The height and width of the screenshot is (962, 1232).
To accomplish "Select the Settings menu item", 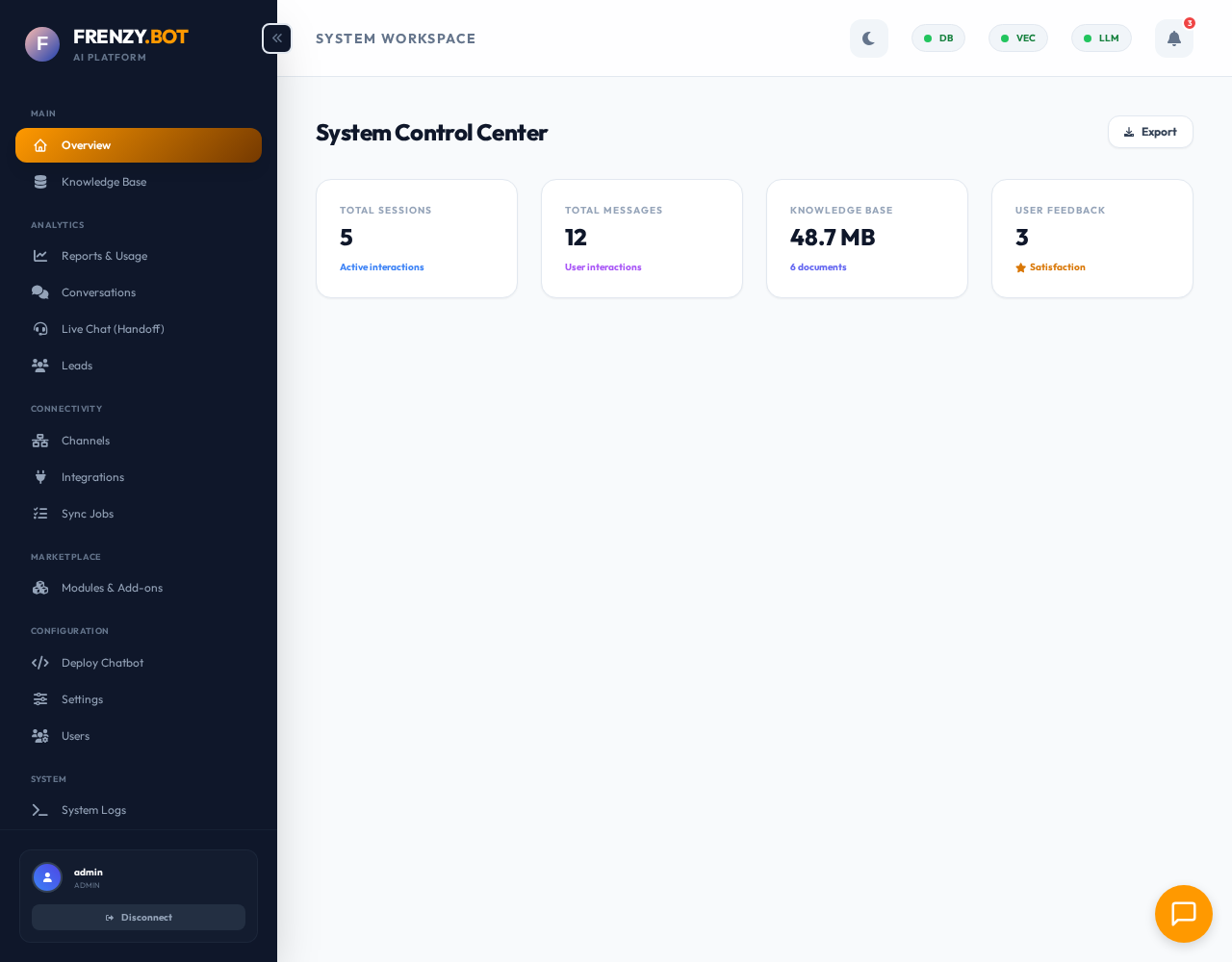I will pos(82,699).
